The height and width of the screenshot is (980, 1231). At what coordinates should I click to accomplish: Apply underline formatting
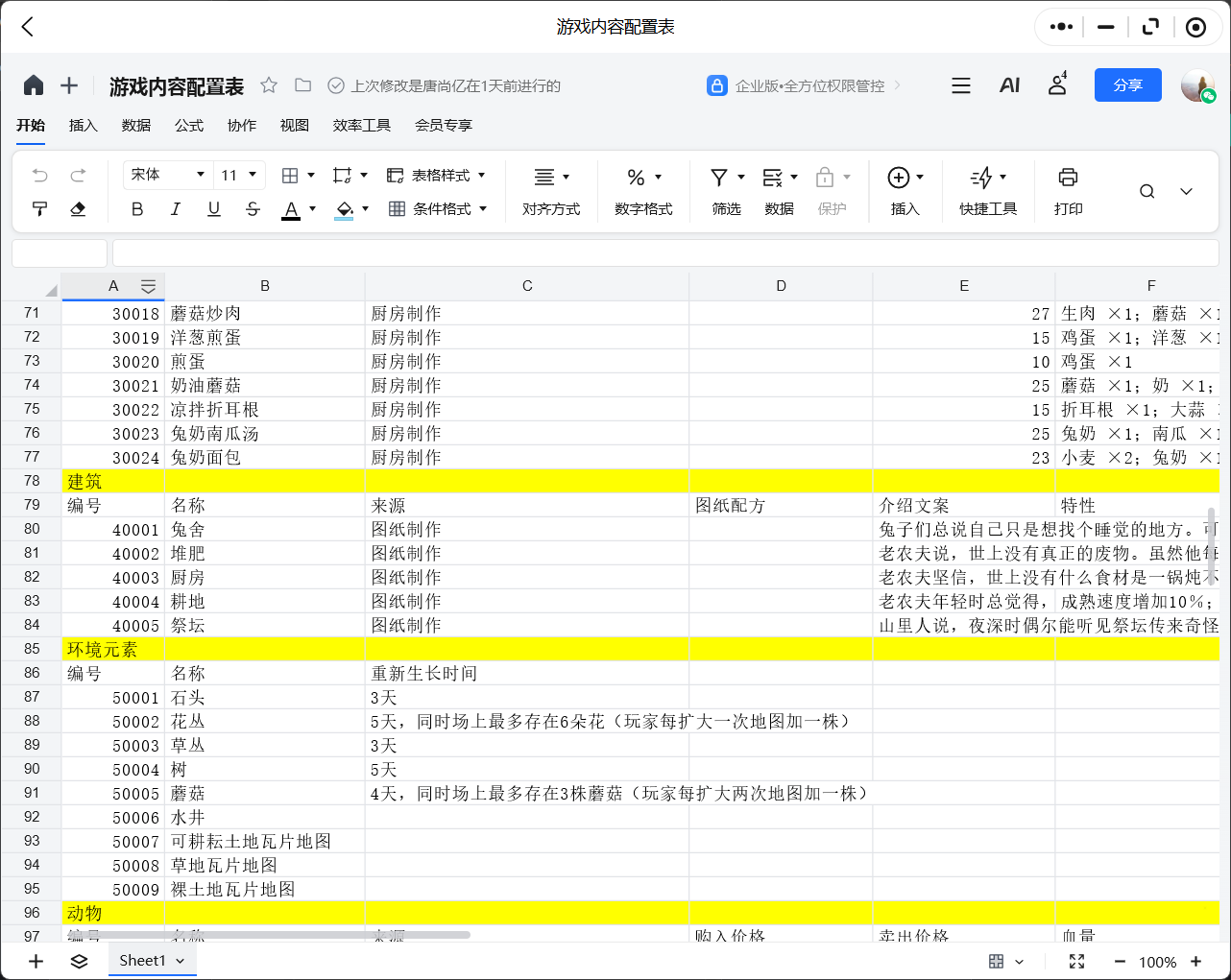(x=214, y=208)
